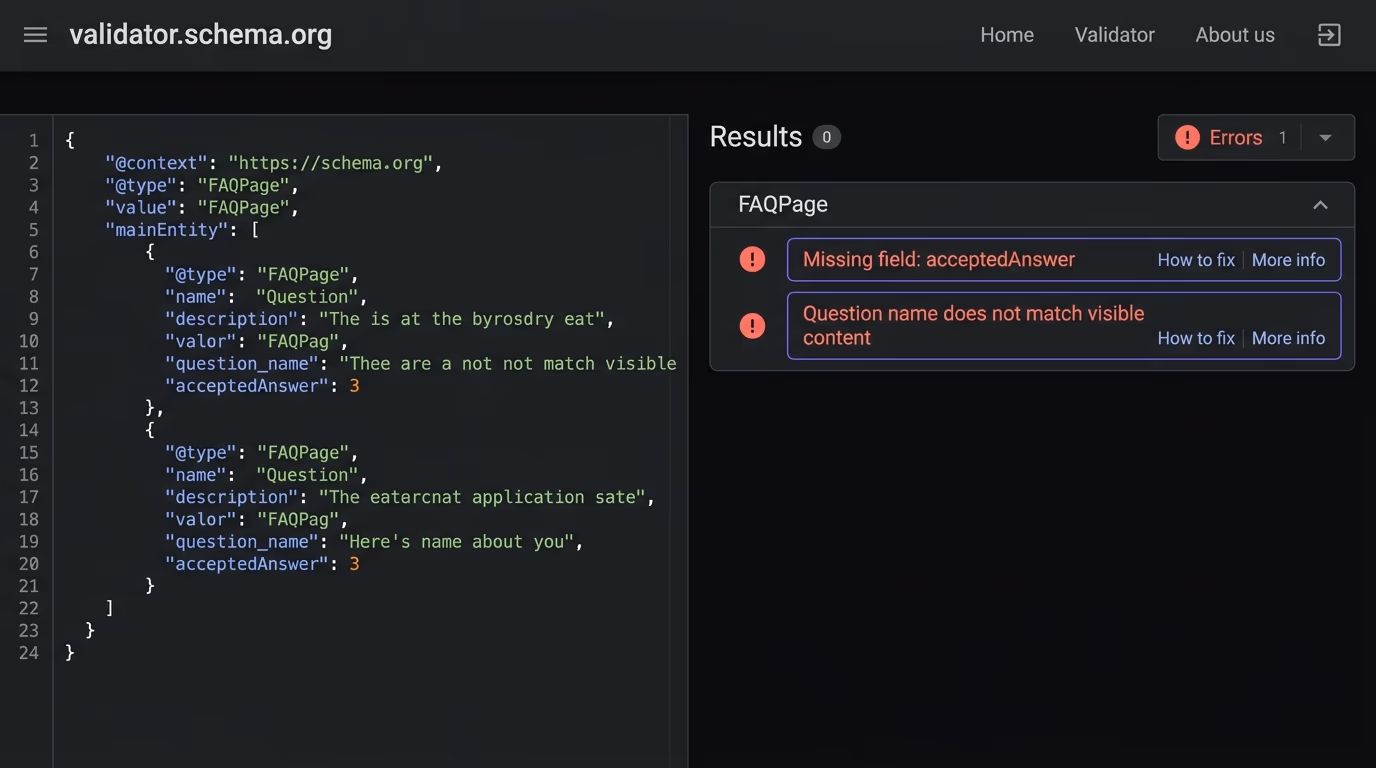Click the Errors filter button
Viewport: 1376px width, 768px height.
[1256, 138]
